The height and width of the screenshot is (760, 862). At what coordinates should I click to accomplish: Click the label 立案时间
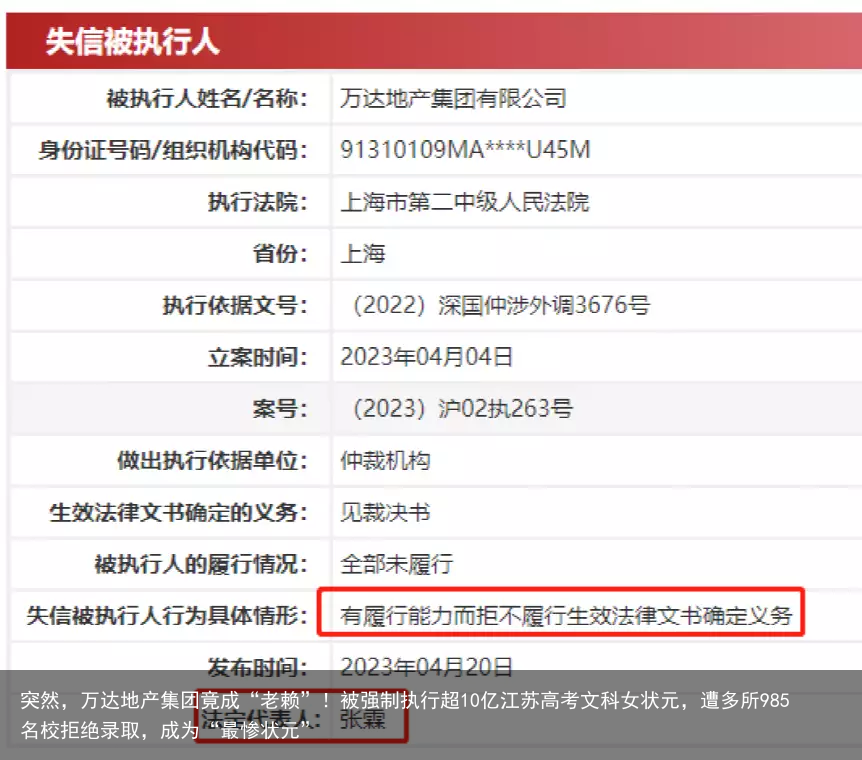point(257,357)
